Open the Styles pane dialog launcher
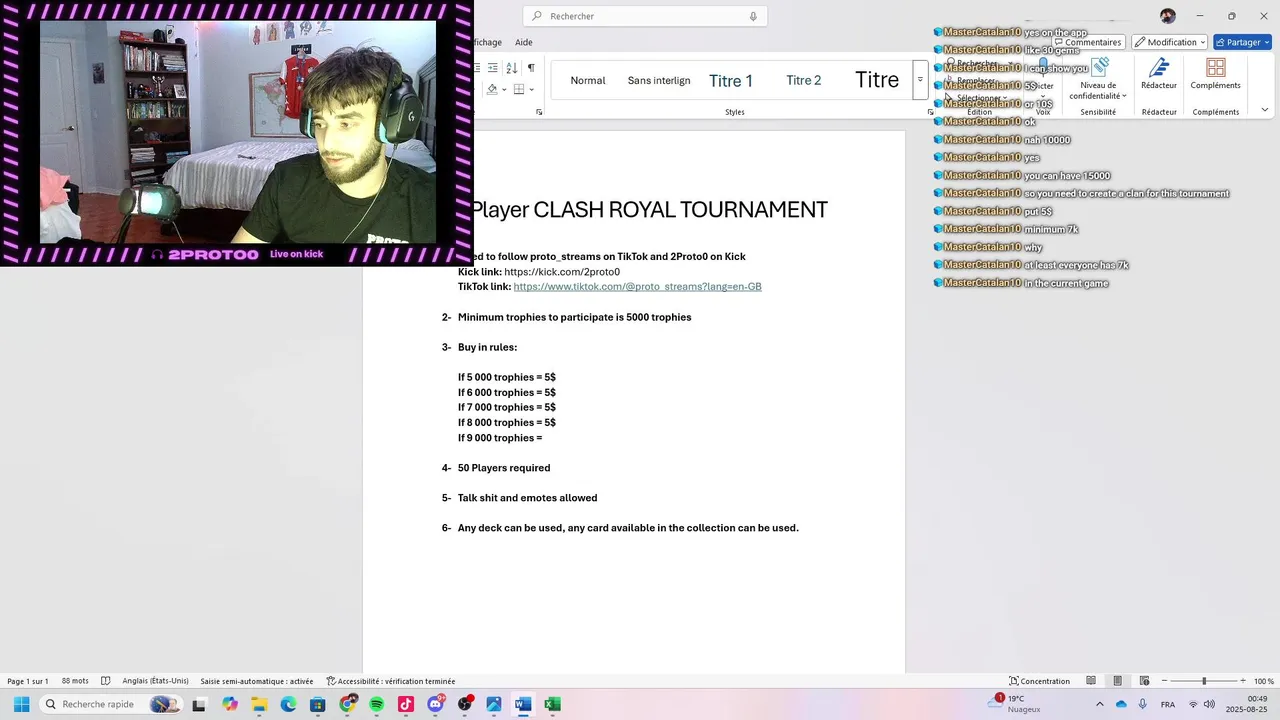This screenshot has height=720, width=1280. (931, 112)
